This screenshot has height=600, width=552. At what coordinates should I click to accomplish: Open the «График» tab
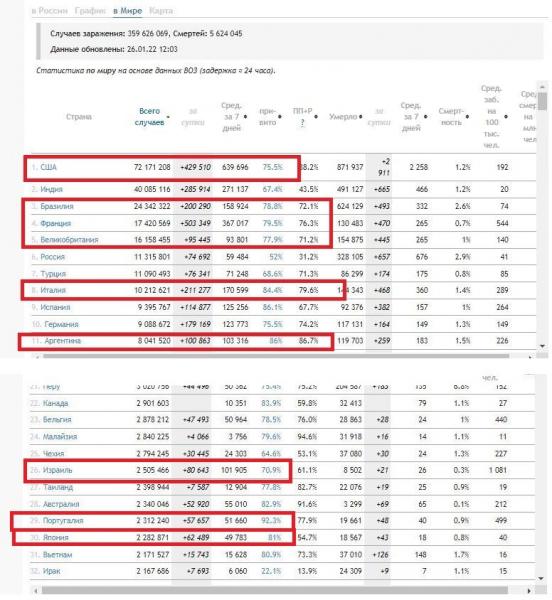(x=90, y=11)
